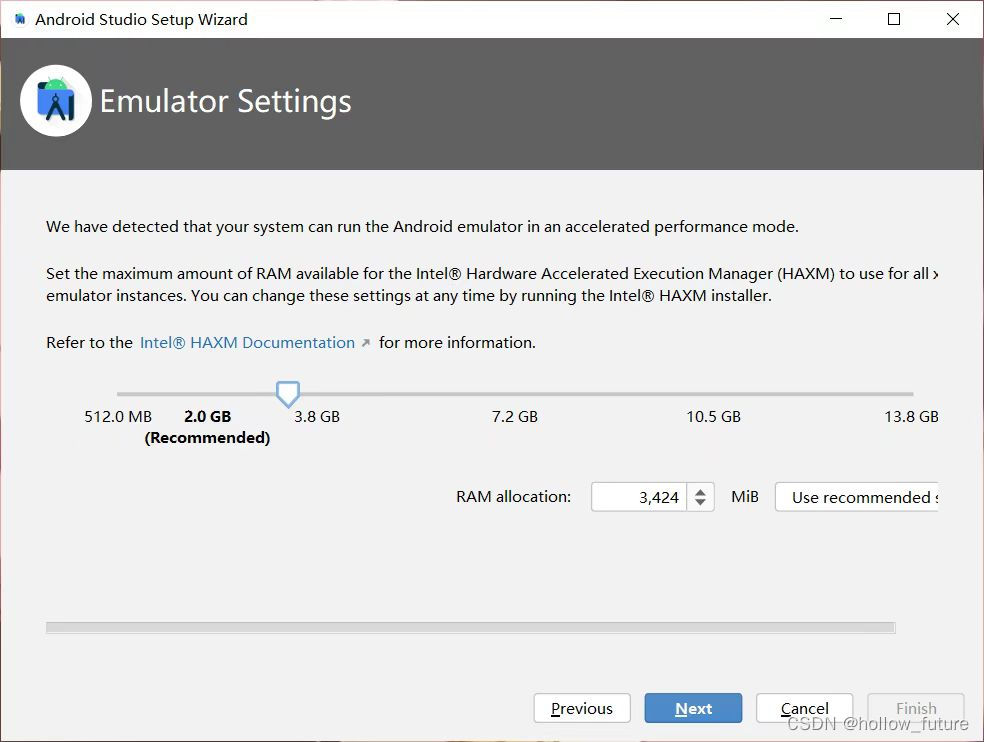Go back with the Previous button
Image resolution: width=984 pixels, height=742 pixels.
pos(582,708)
